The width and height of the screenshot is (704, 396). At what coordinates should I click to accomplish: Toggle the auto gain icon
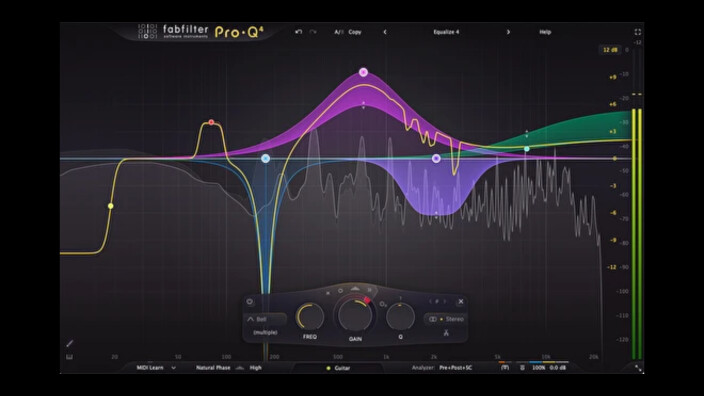coord(522,368)
